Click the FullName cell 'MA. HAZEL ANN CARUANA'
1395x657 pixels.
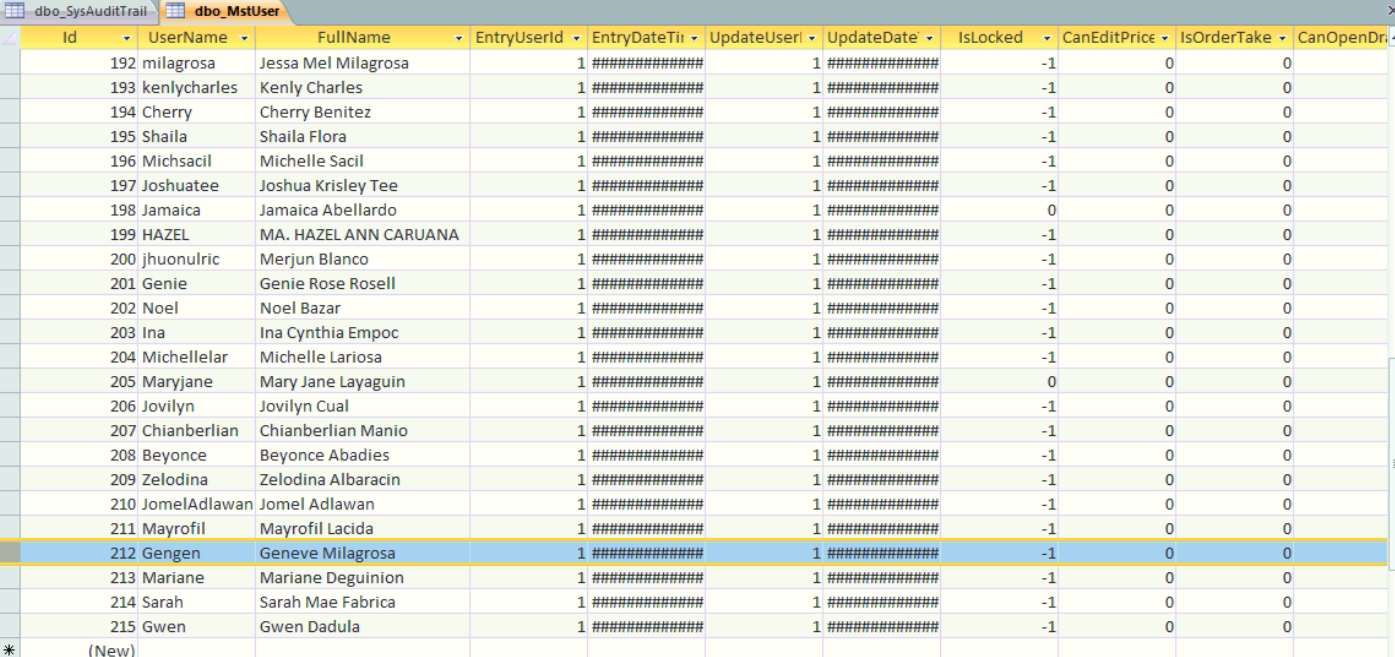359,235
